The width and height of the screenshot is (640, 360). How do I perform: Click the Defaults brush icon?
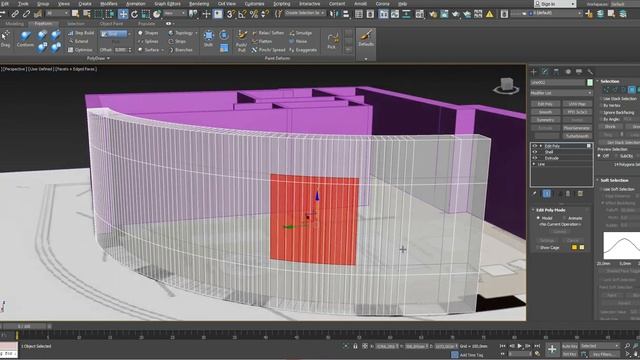366,38
